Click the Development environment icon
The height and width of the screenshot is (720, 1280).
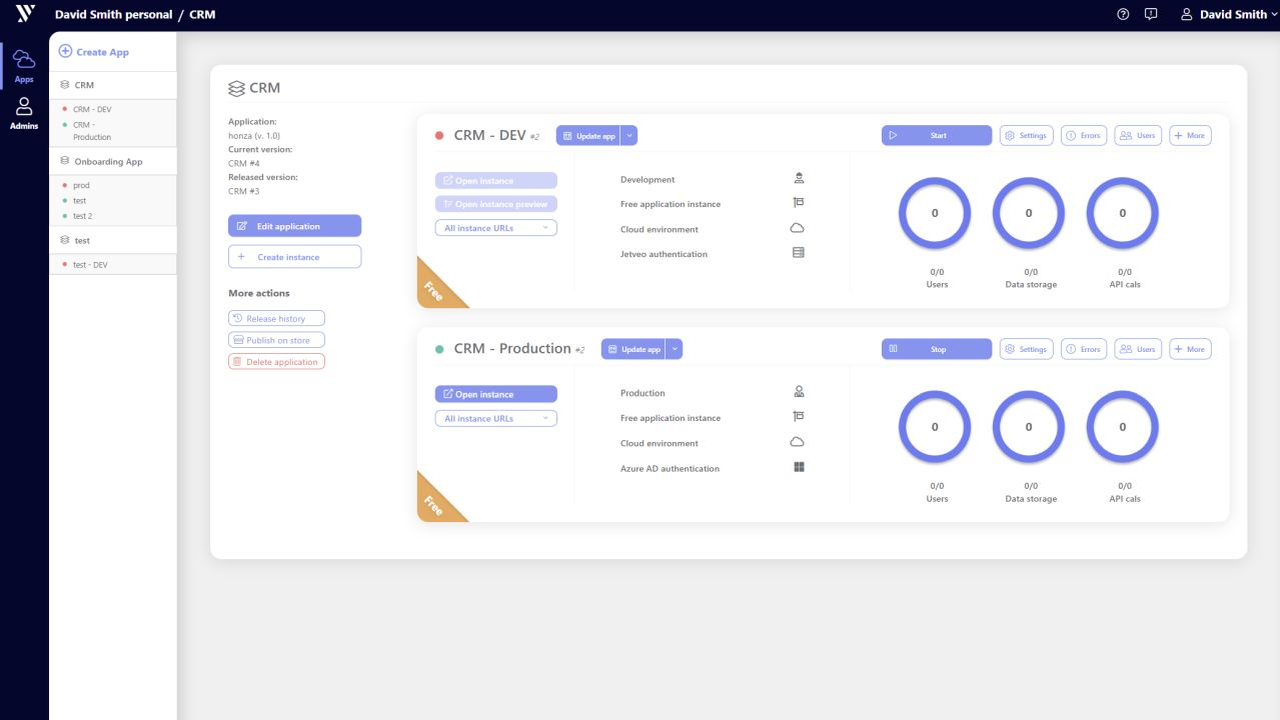pyautogui.click(x=798, y=178)
